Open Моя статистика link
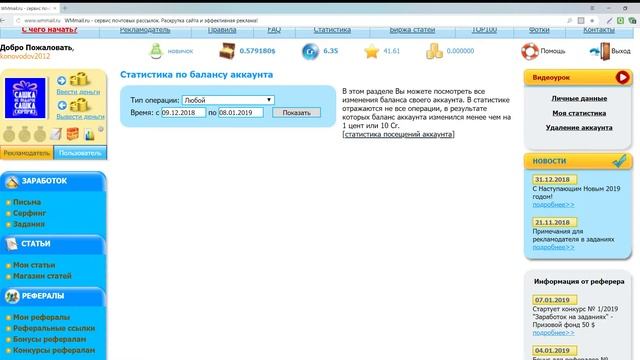The height and width of the screenshot is (360, 640). click(x=579, y=113)
